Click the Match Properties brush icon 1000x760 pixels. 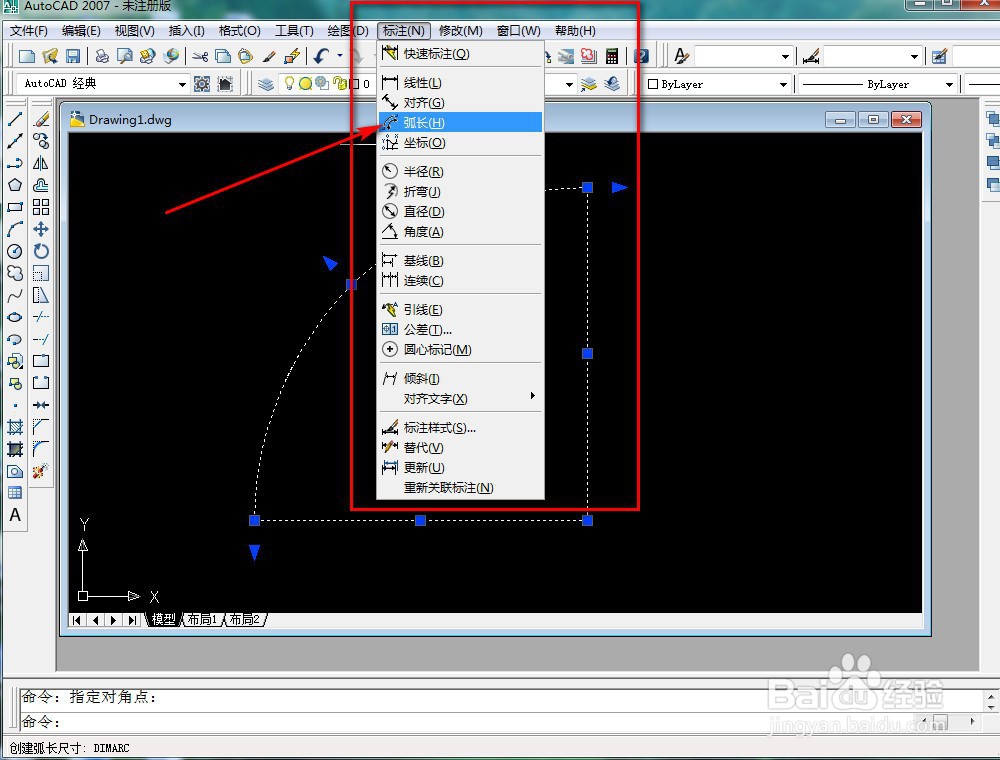269,56
